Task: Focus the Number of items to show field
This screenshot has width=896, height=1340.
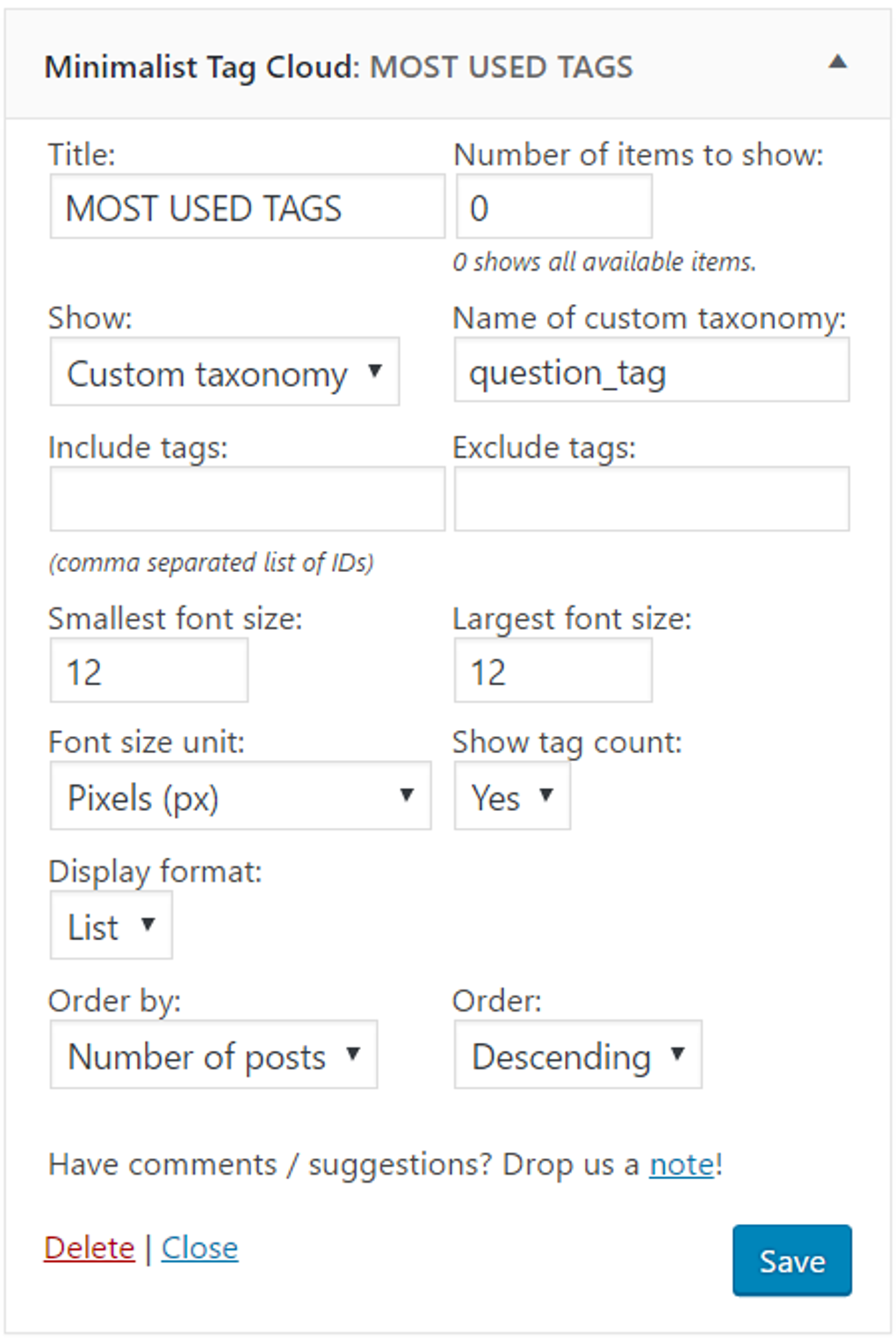Action: click(553, 206)
